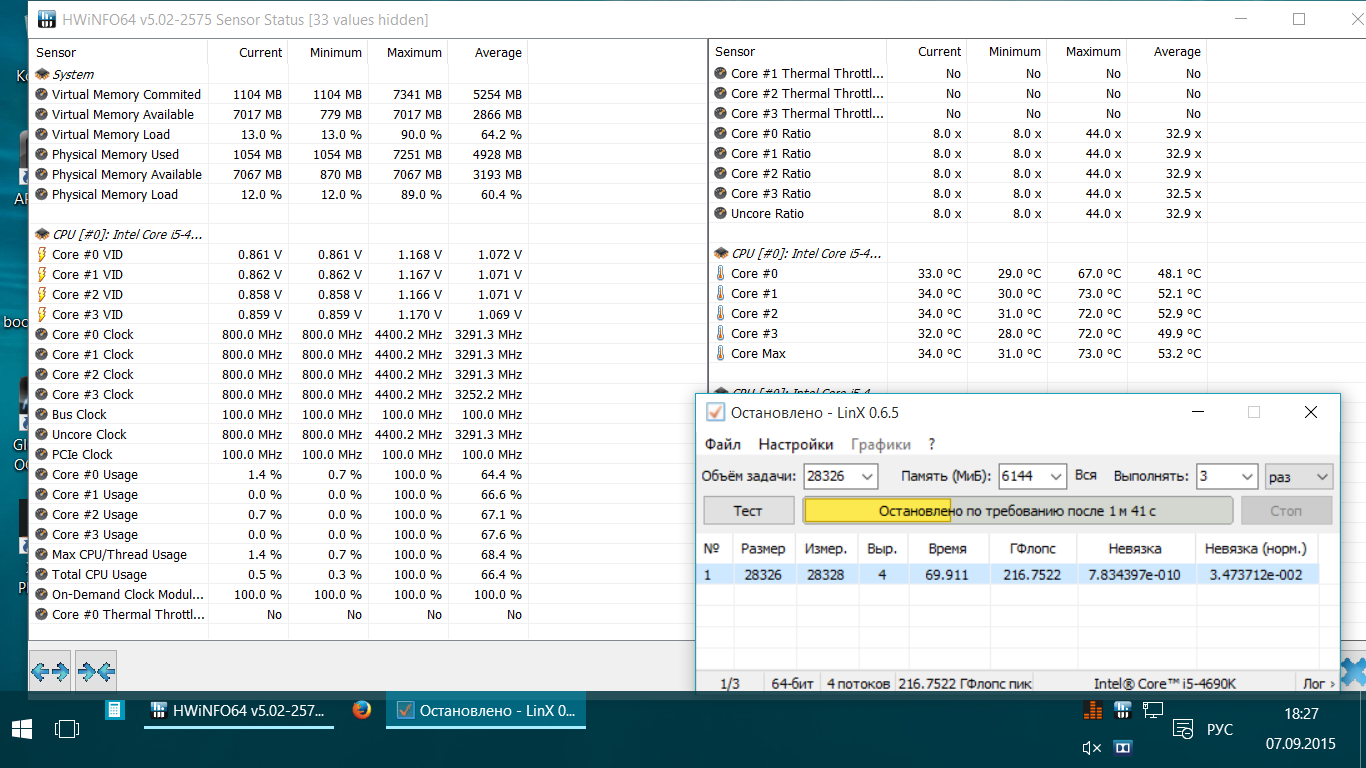Click the 69.911 time value in LinX results

click(948, 575)
